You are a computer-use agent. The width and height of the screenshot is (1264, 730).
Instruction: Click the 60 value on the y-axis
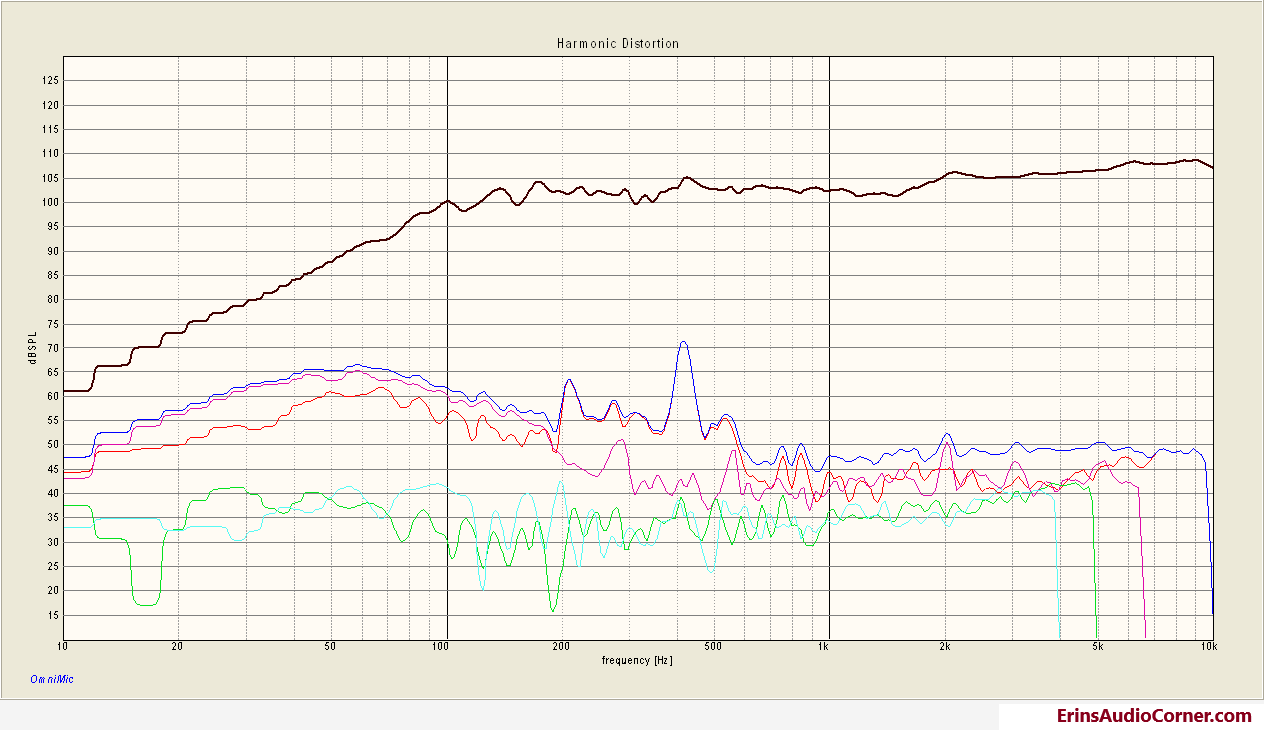coord(54,396)
